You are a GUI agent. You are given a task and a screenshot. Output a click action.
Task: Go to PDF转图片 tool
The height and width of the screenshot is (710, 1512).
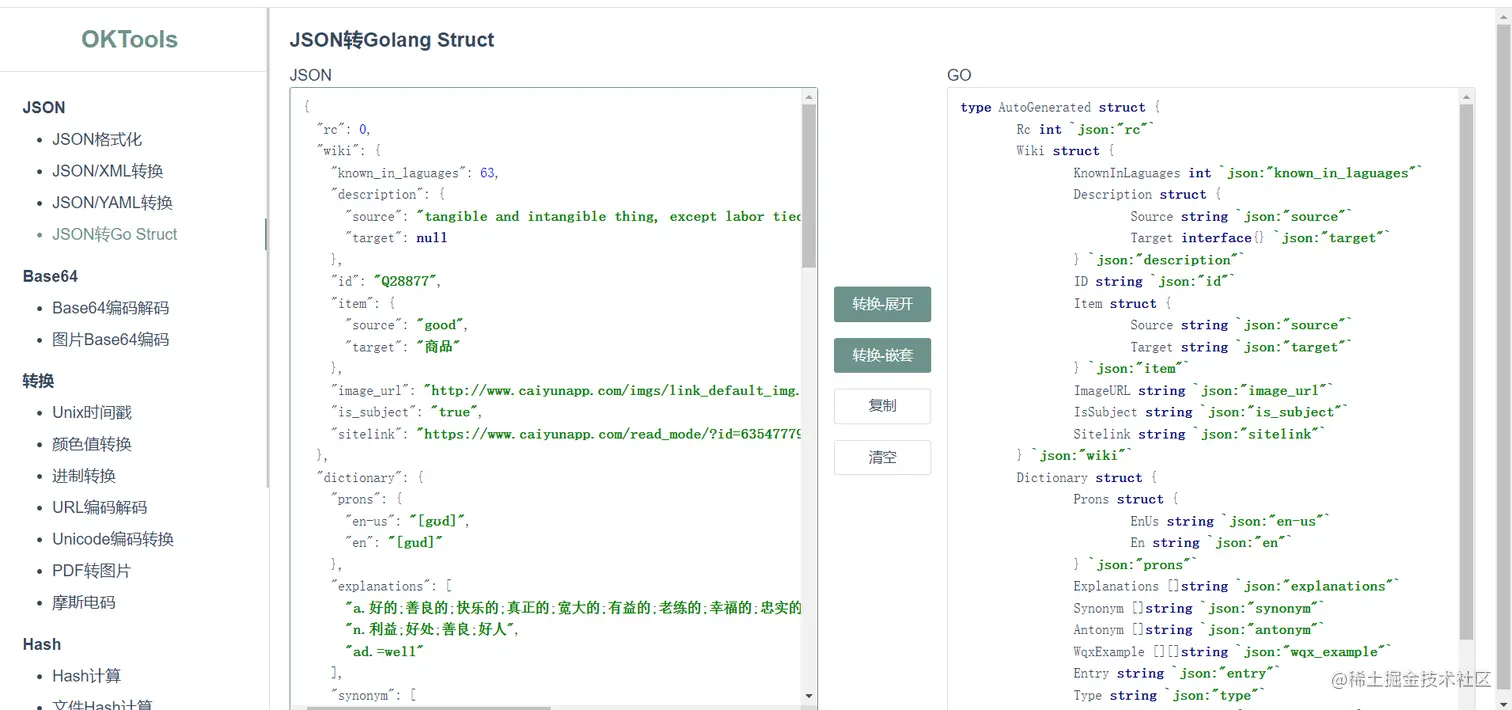click(x=91, y=570)
